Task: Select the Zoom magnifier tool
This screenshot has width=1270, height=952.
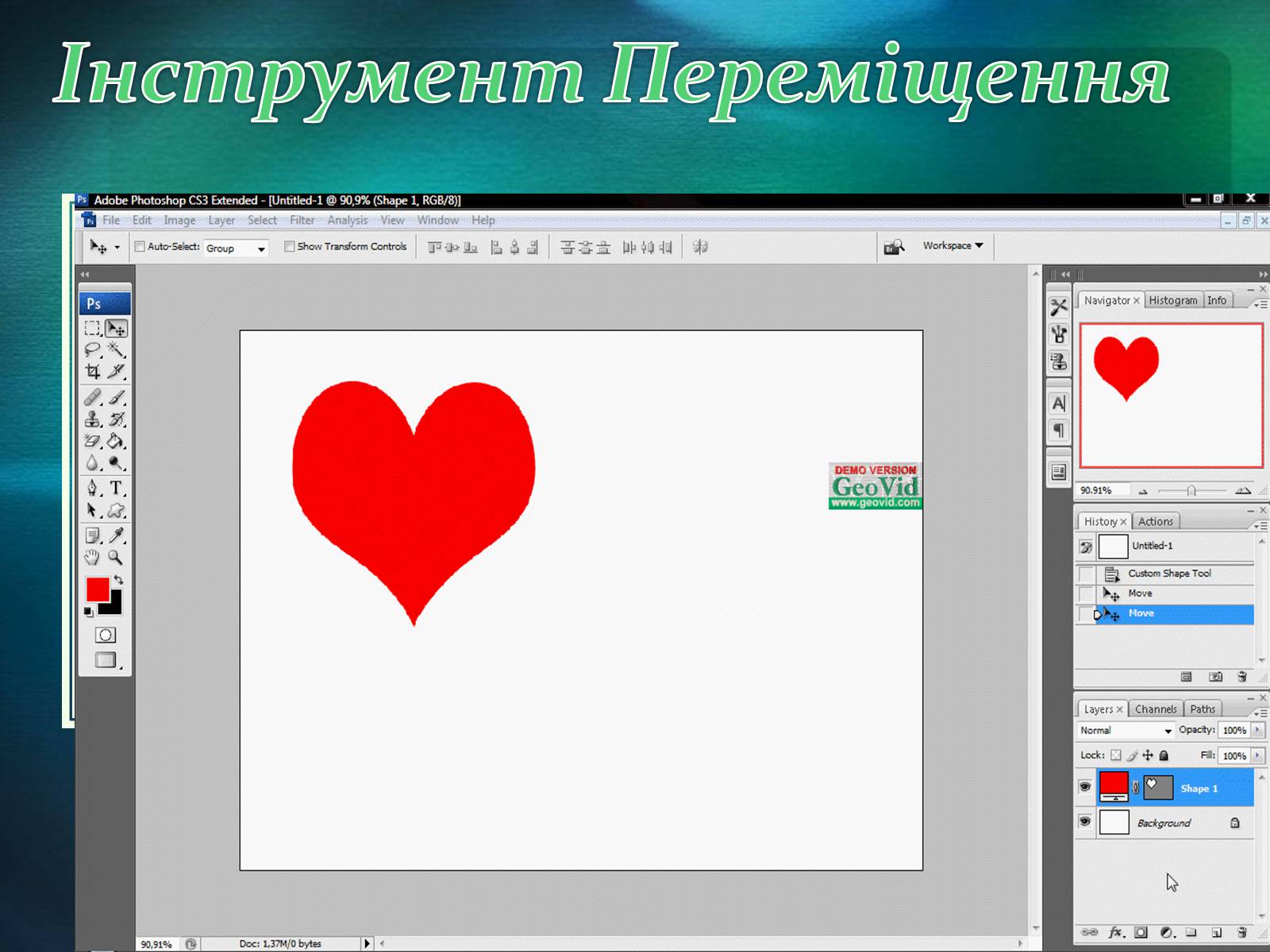Action: (x=116, y=558)
